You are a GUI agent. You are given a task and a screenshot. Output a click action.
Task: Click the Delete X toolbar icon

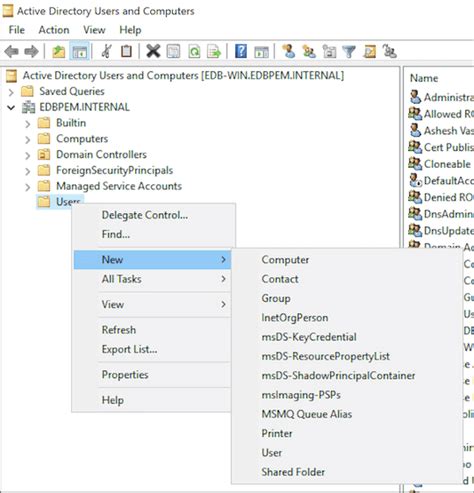click(153, 51)
